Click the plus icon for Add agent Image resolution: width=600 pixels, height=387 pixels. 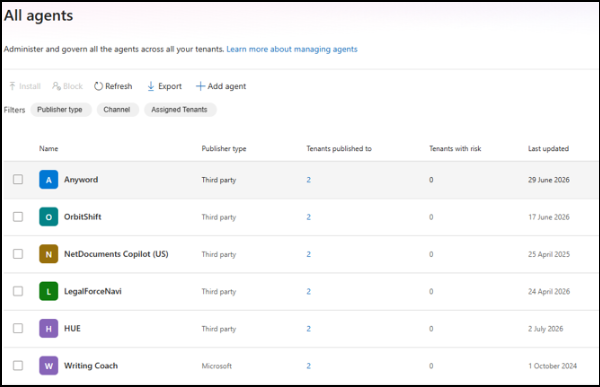click(200, 86)
